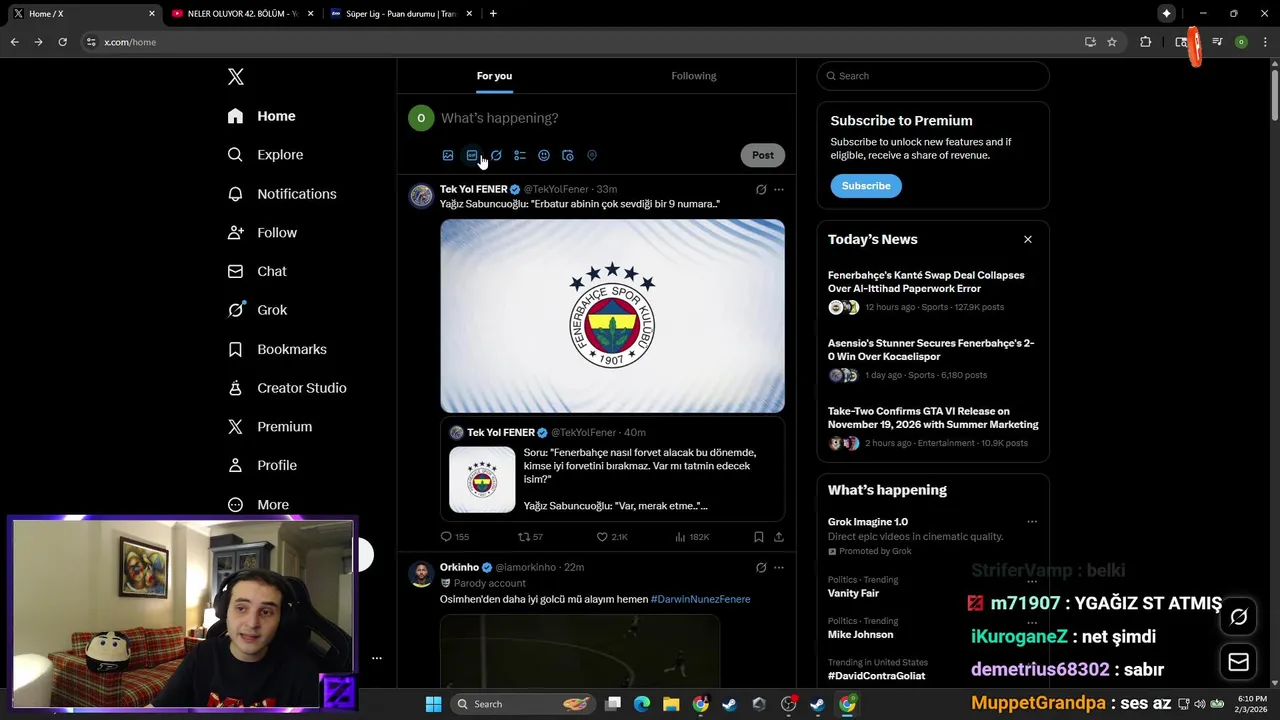Share the Tek Yol FENER post
The width and height of the screenshot is (1280, 720).
pyautogui.click(x=779, y=537)
